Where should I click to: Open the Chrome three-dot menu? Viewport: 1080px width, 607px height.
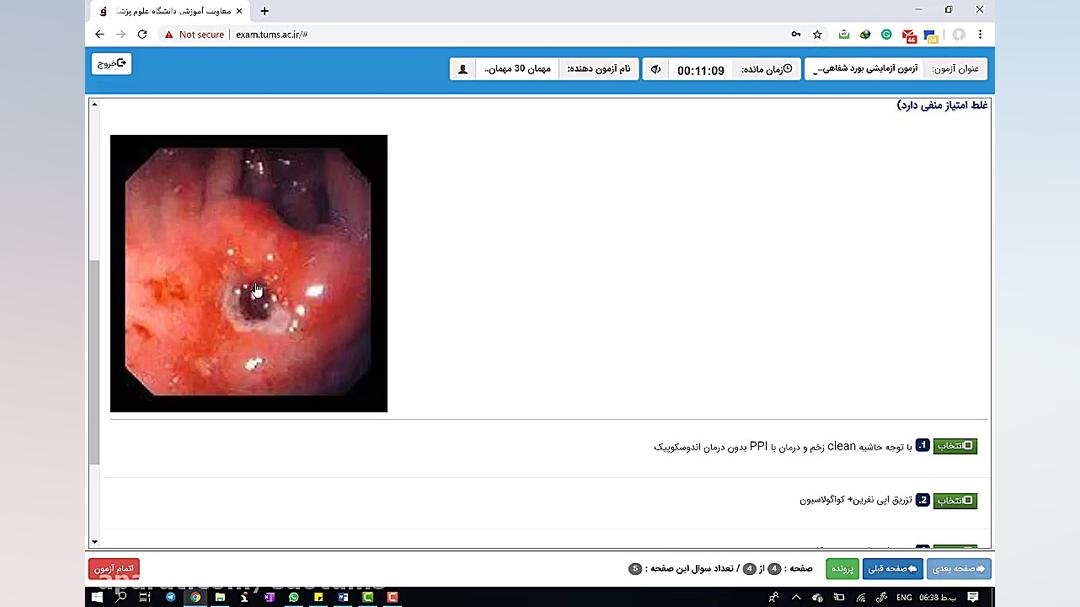[x=980, y=34]
